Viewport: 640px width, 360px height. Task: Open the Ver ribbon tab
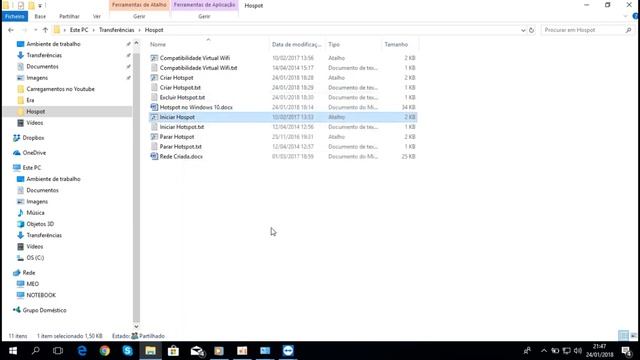point(97,16)
